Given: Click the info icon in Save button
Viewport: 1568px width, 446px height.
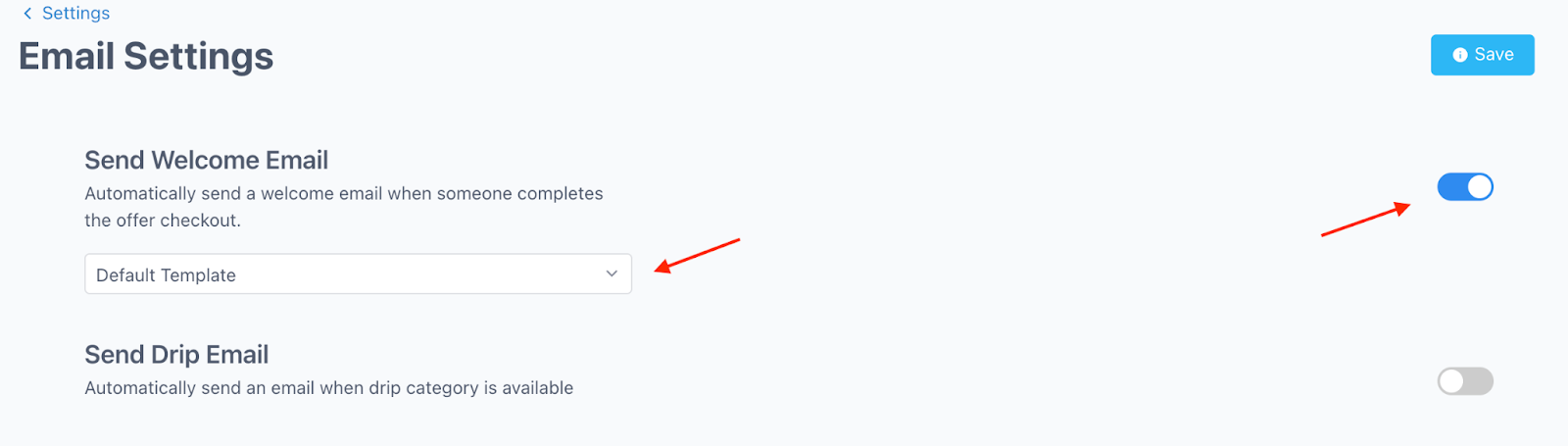Looking at the screenshot, I should [x=1460, y=55].
